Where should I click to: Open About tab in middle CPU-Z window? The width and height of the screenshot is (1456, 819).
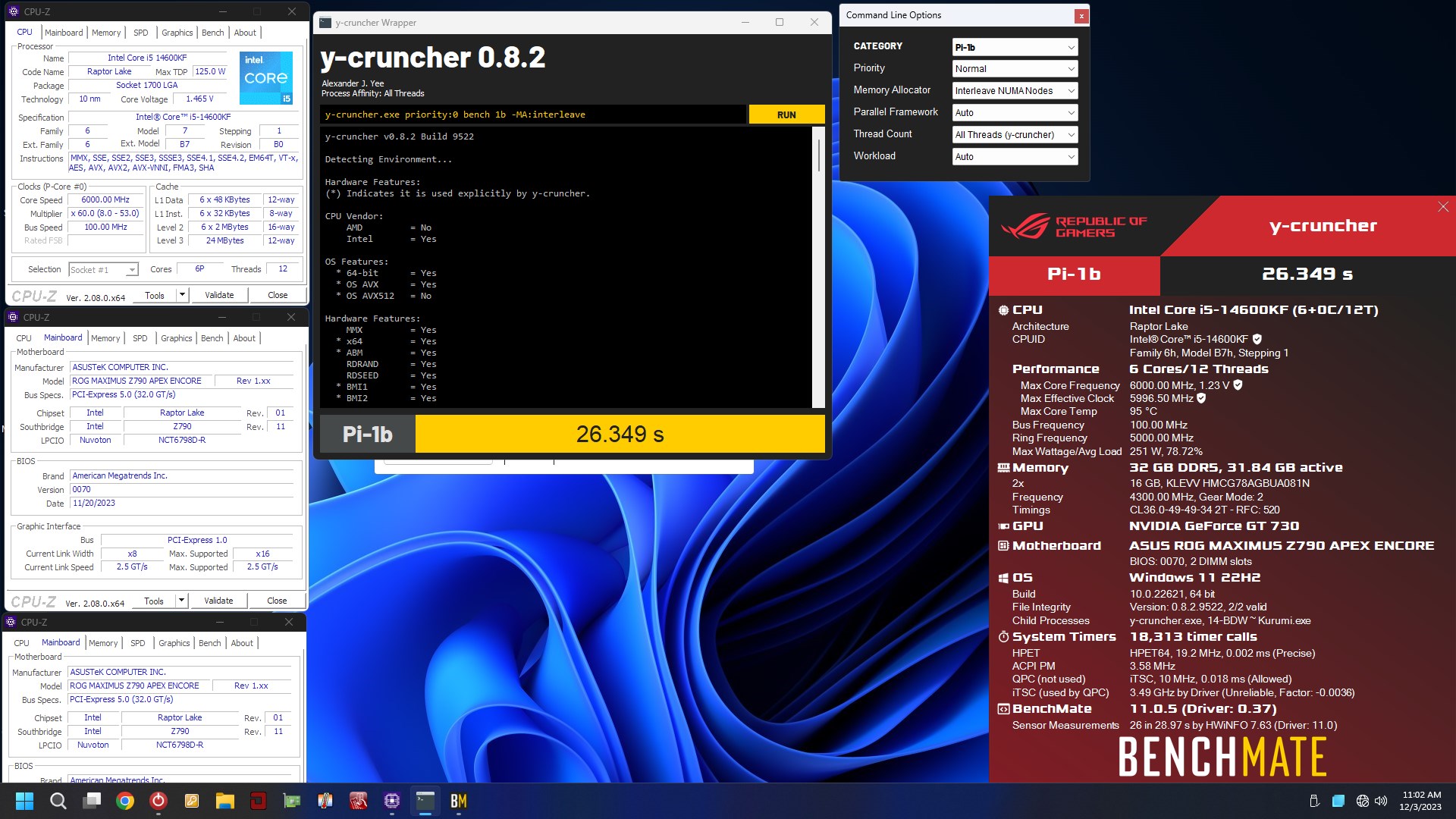coord(244,338)
